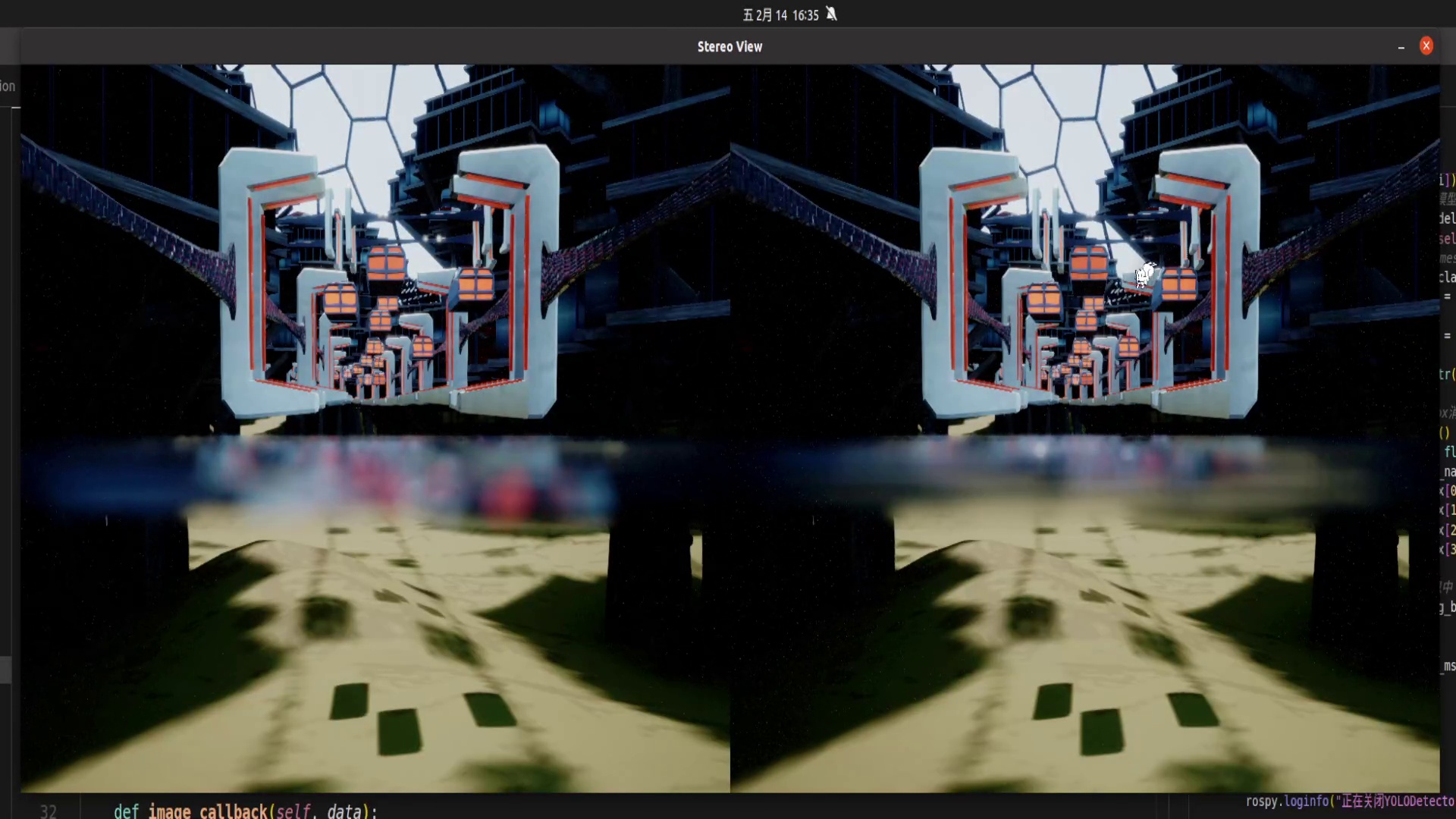This screenshot has height=819, width=1456.
Task: Click the muted notifications bell icon
Action: pyautogui.click(x=831, y=14)
